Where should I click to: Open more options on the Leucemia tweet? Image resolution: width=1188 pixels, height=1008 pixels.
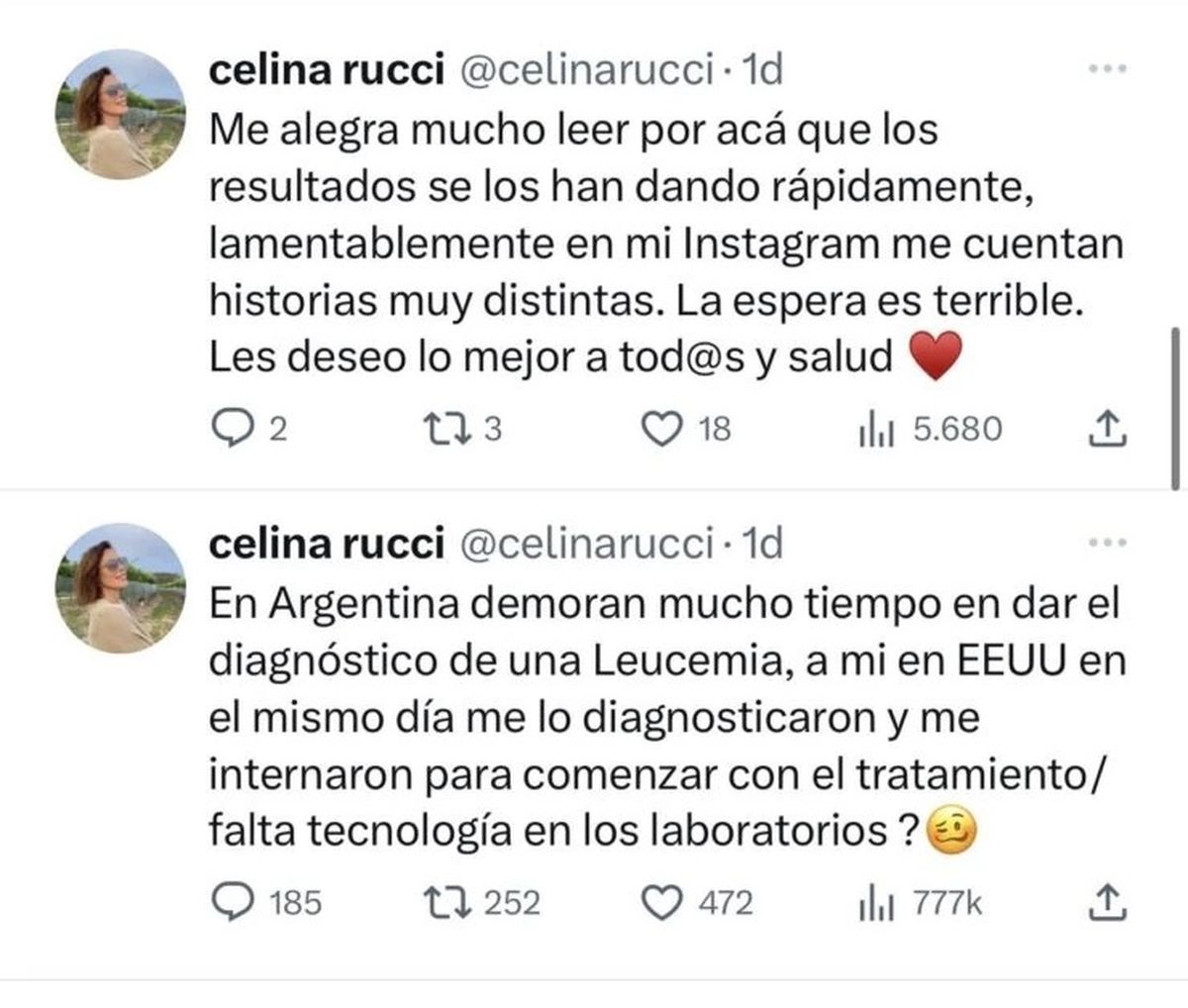tap(1107, 543)
